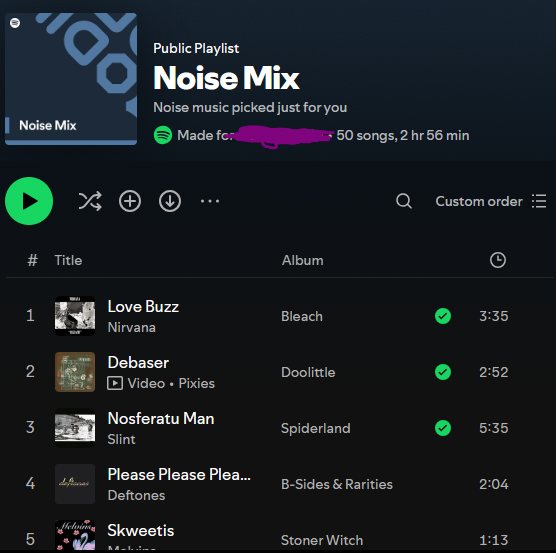This screenshot has height=553, width=556.
Task: Click the Love Buzz album thumbnail
Action: [x=75, y=316]
